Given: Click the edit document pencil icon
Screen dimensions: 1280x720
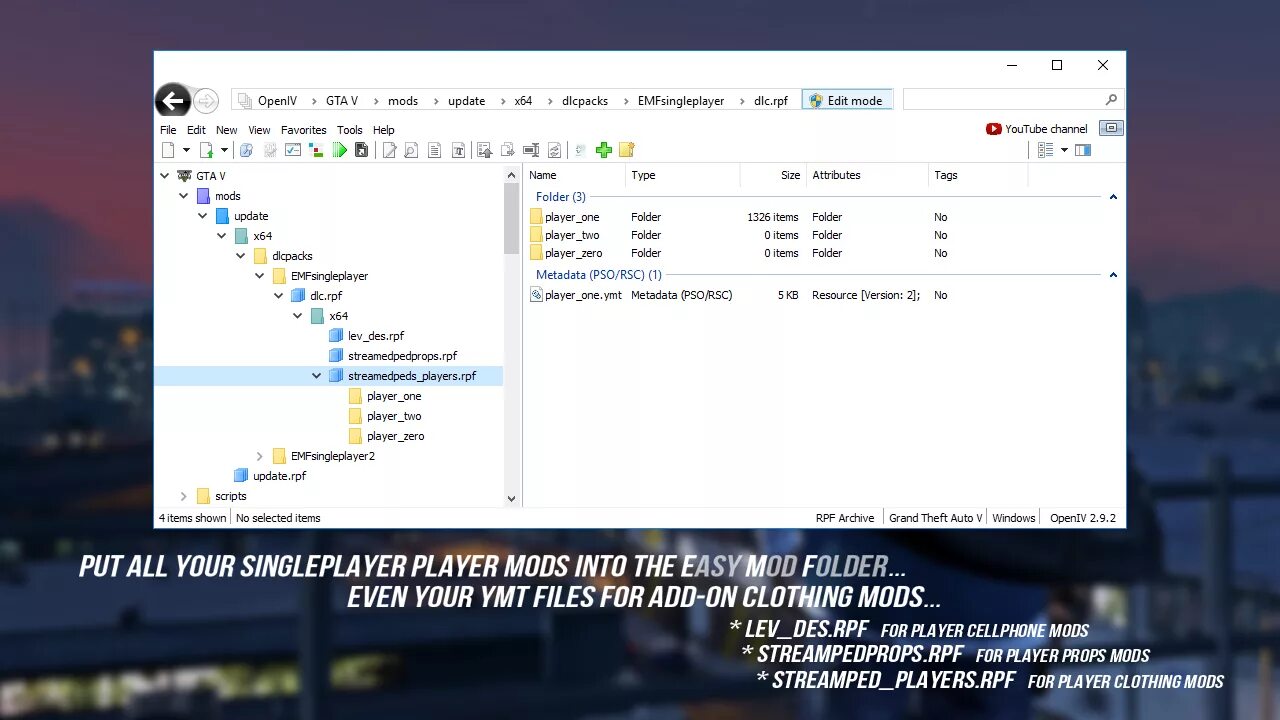Looking at the screenshot, I should pyautogui.click(x=389, y=150).
